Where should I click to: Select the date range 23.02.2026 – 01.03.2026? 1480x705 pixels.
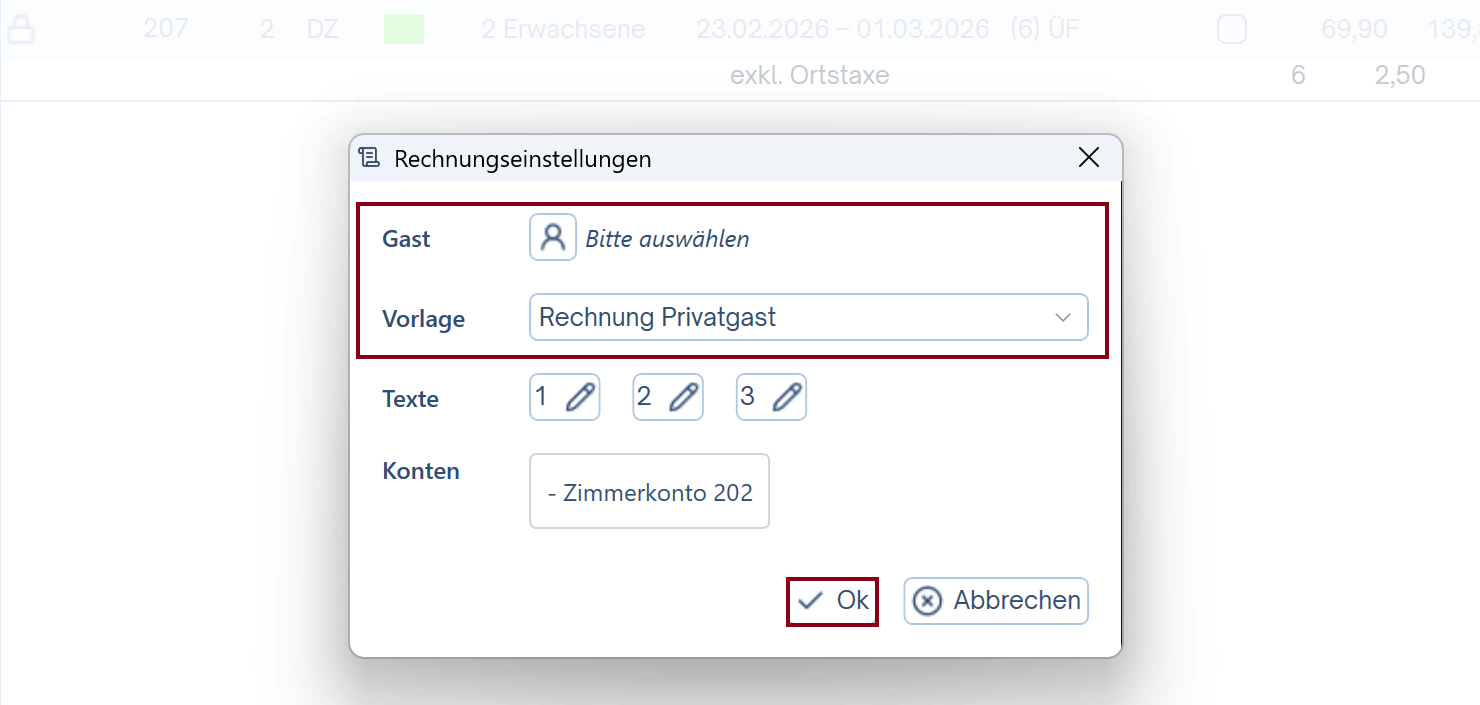point(844,29)
